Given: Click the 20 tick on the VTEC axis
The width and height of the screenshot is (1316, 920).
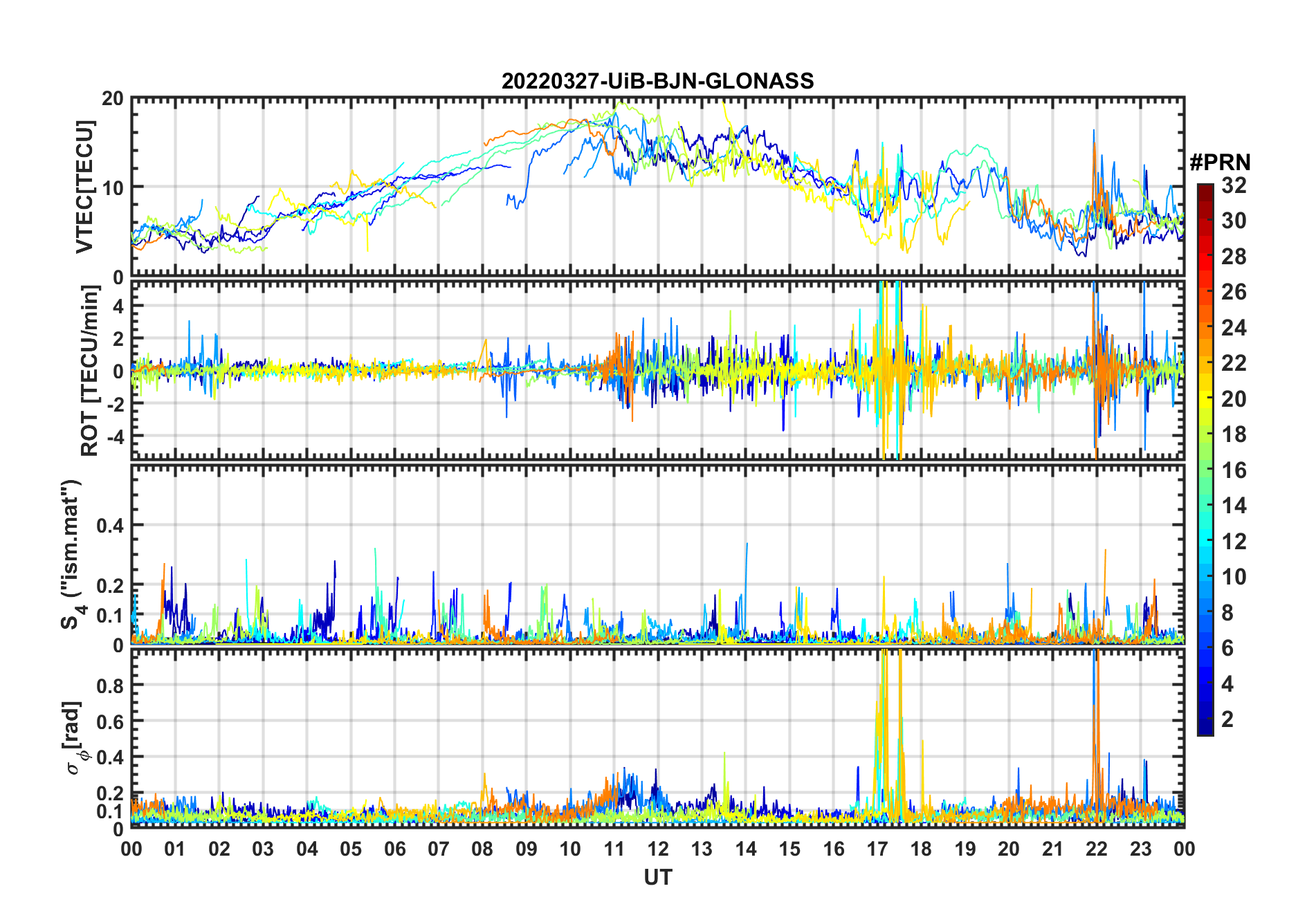Looking at the screenshot, I should [113, 99].
